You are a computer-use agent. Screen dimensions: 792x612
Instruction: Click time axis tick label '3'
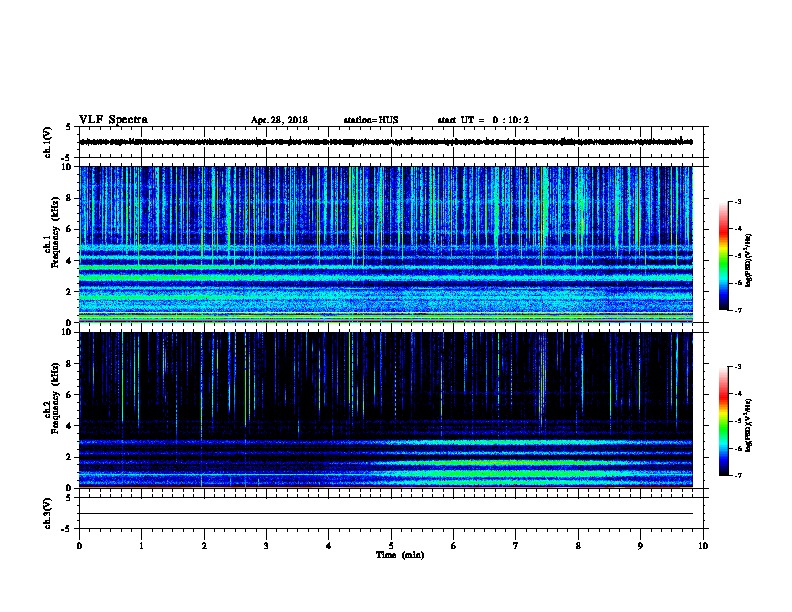pos(266,546)
